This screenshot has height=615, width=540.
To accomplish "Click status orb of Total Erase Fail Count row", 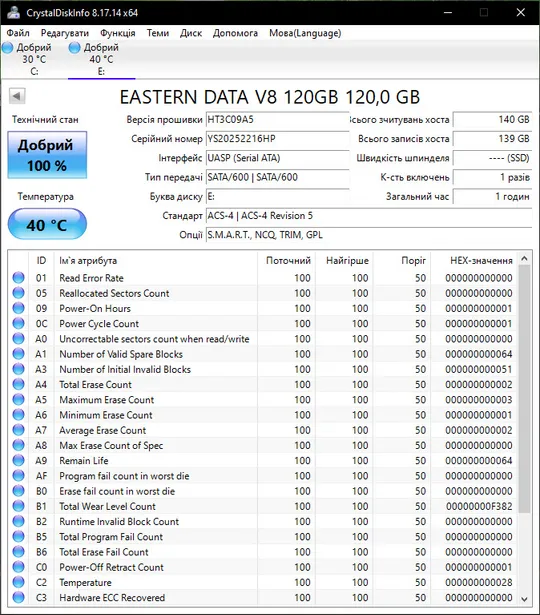I will click(18, 552).
